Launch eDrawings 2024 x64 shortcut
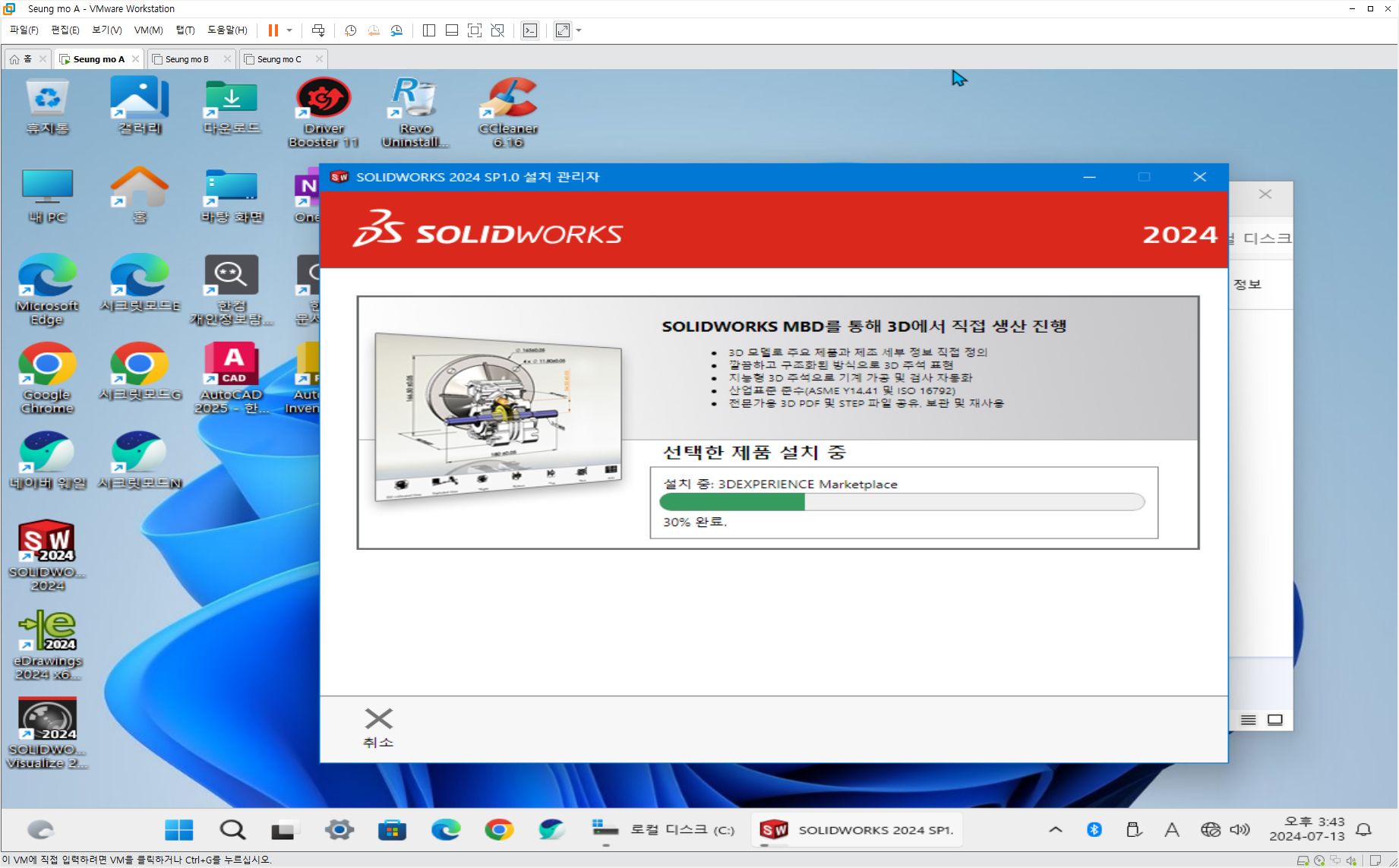 pyautogui.click(x=47, y=645)
